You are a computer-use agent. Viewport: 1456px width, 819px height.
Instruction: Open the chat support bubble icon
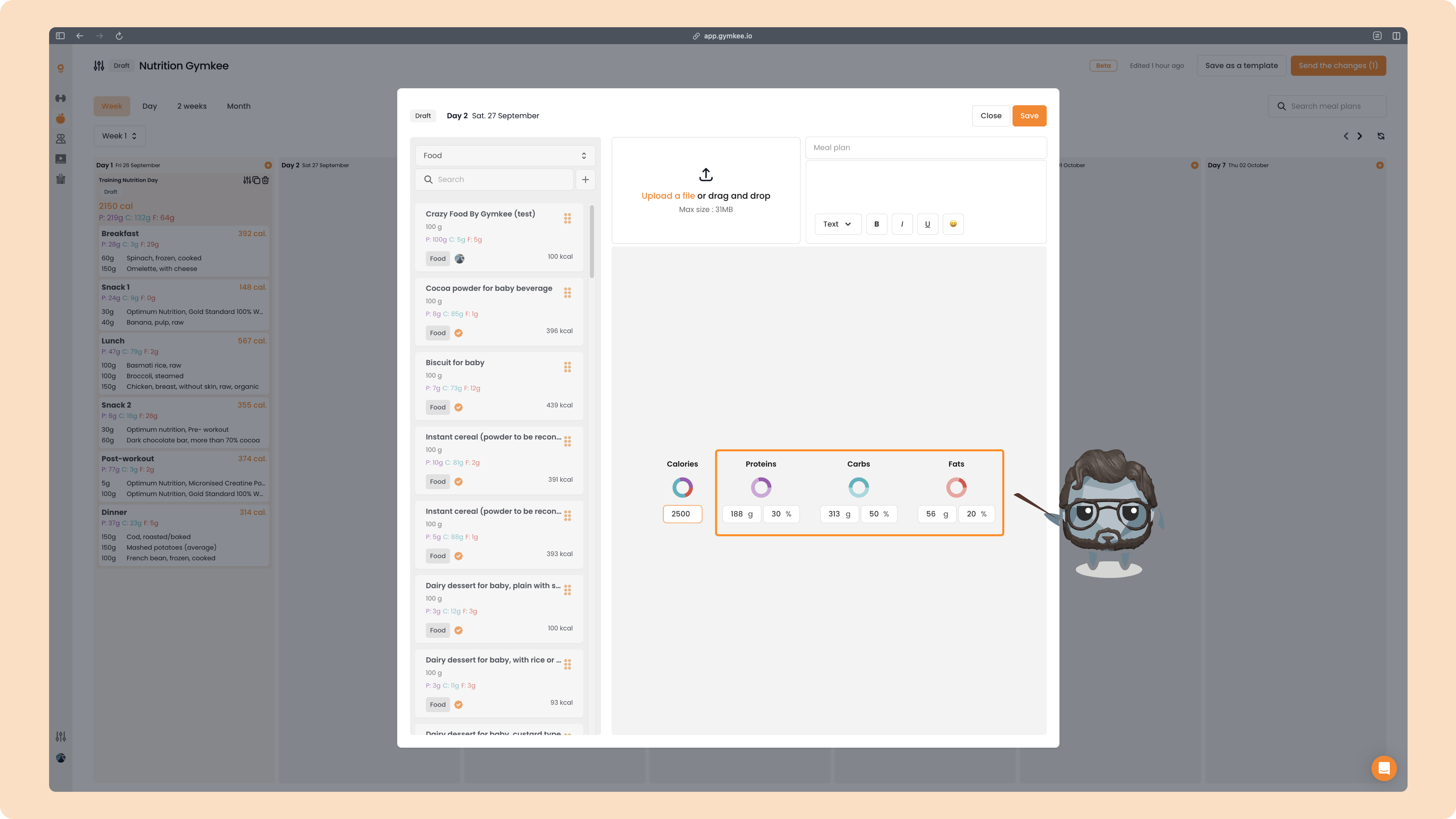1384,768
